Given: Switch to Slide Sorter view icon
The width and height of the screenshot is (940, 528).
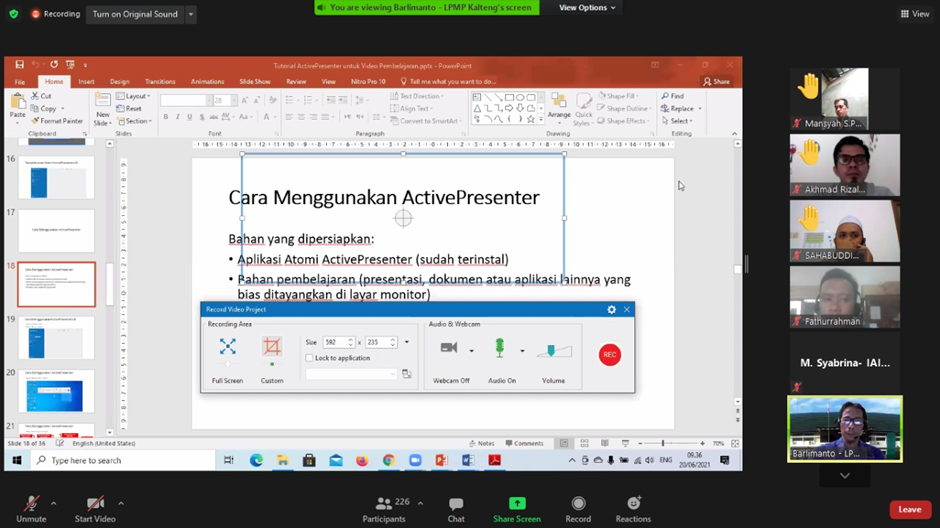Looking at the screenshot, I should coord(585,443).
